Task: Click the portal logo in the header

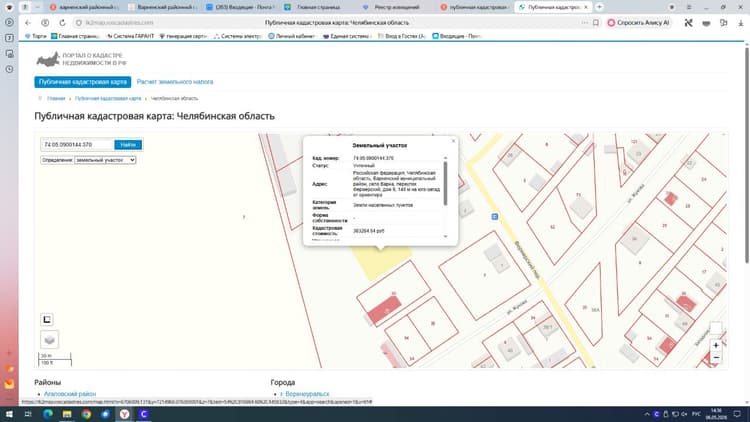Action: click(x=81, y=59)
